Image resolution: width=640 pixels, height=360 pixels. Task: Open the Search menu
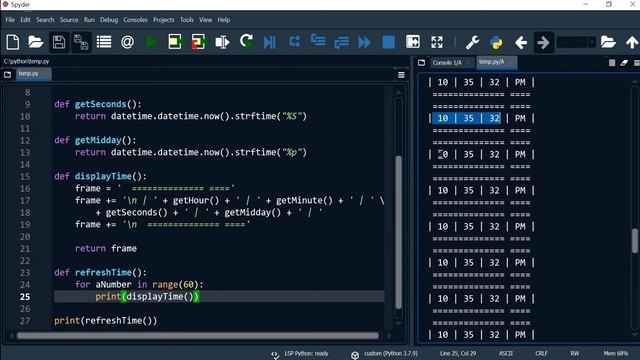(45, 20)
